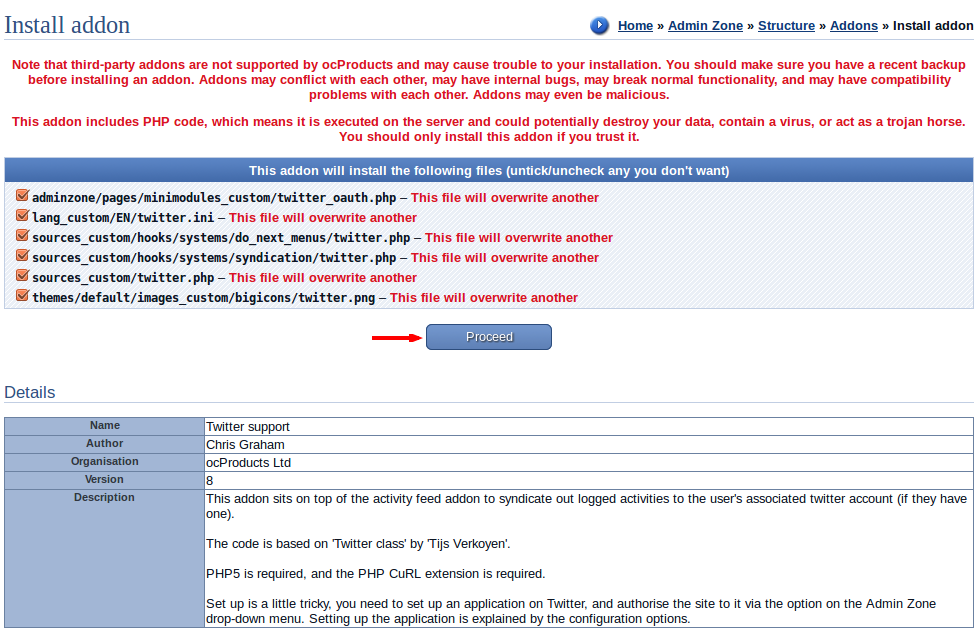Return to the Addons breadcrumb link
The image size is (975, 636).
tap(854, 26)
